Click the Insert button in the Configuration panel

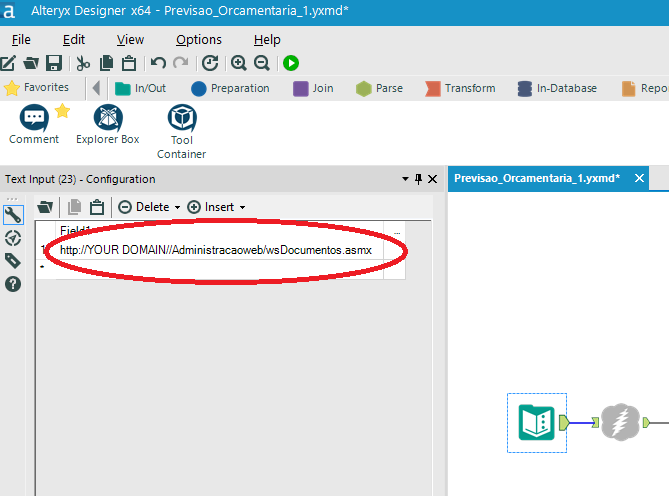tap(211, 207)
